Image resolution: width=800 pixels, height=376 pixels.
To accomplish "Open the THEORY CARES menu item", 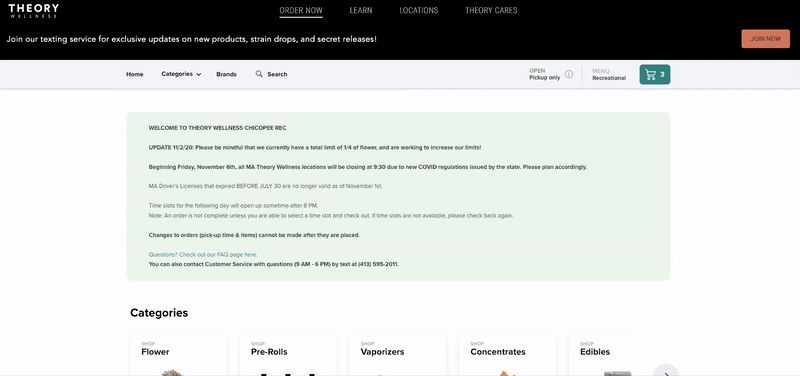I will click(491, 10).
